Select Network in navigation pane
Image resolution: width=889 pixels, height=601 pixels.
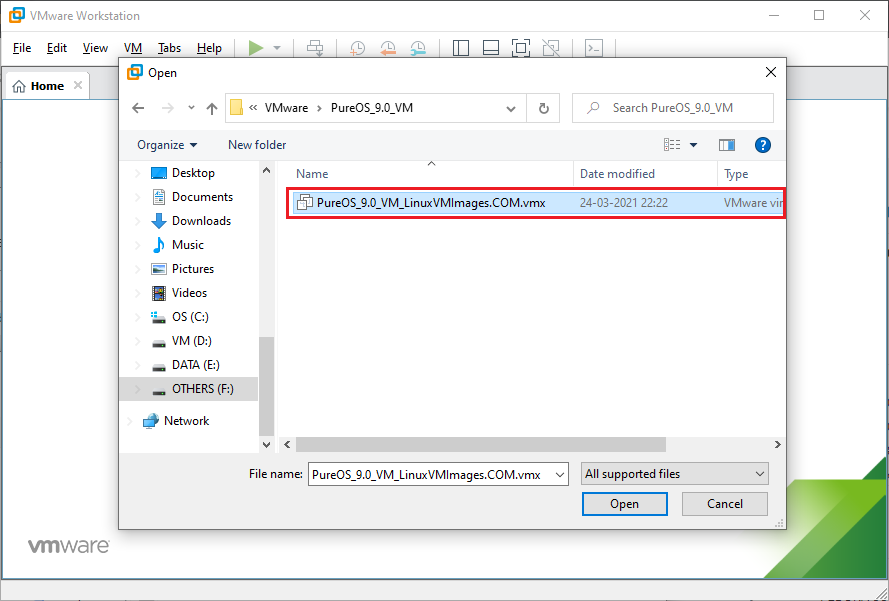[186, 421]
